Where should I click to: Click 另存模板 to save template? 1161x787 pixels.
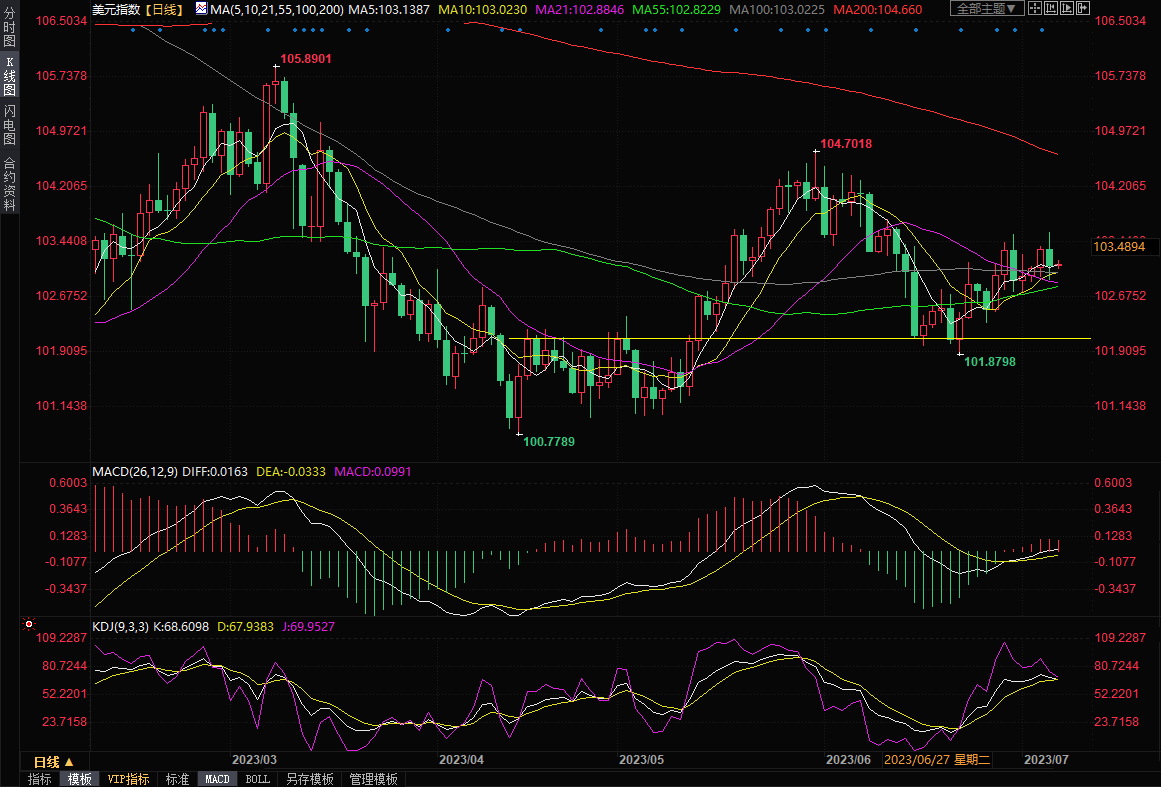coord(310,779)
